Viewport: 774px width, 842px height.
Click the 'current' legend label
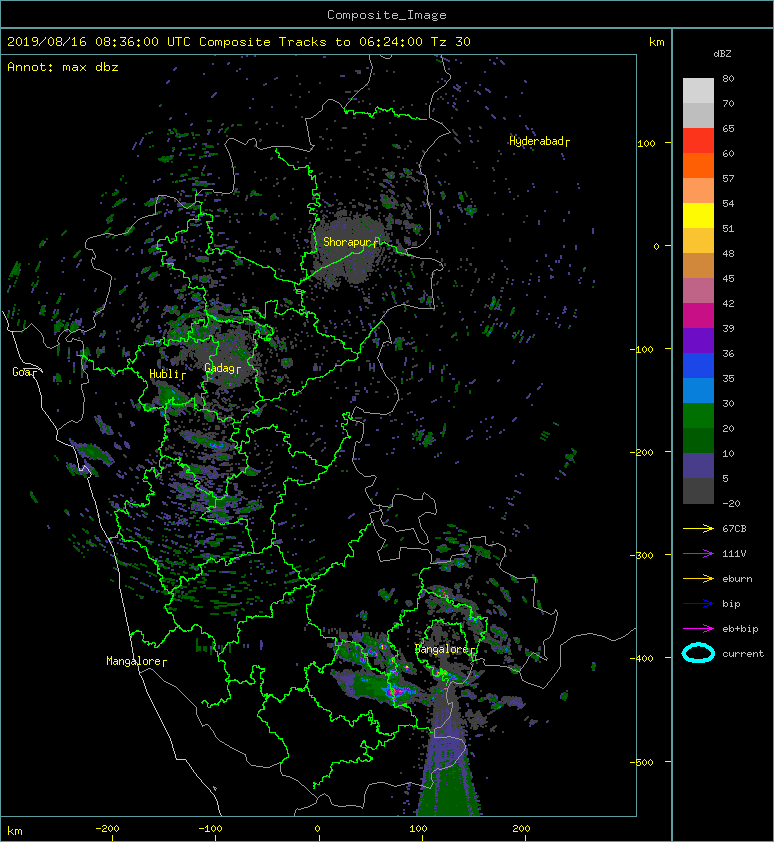743,654
